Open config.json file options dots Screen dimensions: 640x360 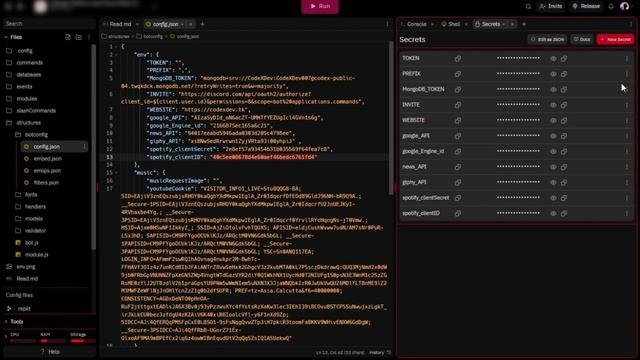(84, 147)
